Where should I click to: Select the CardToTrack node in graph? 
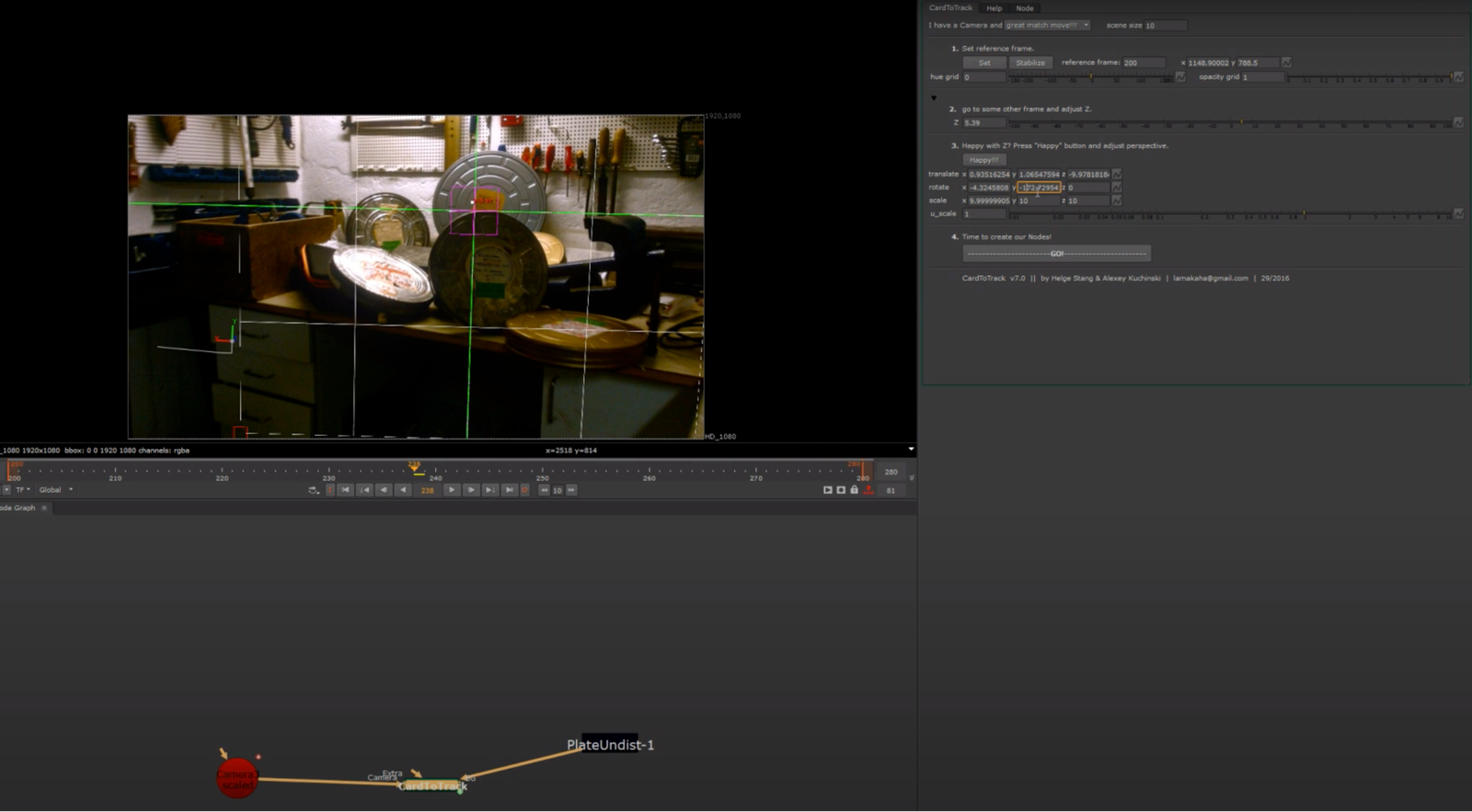pos(432,785)
